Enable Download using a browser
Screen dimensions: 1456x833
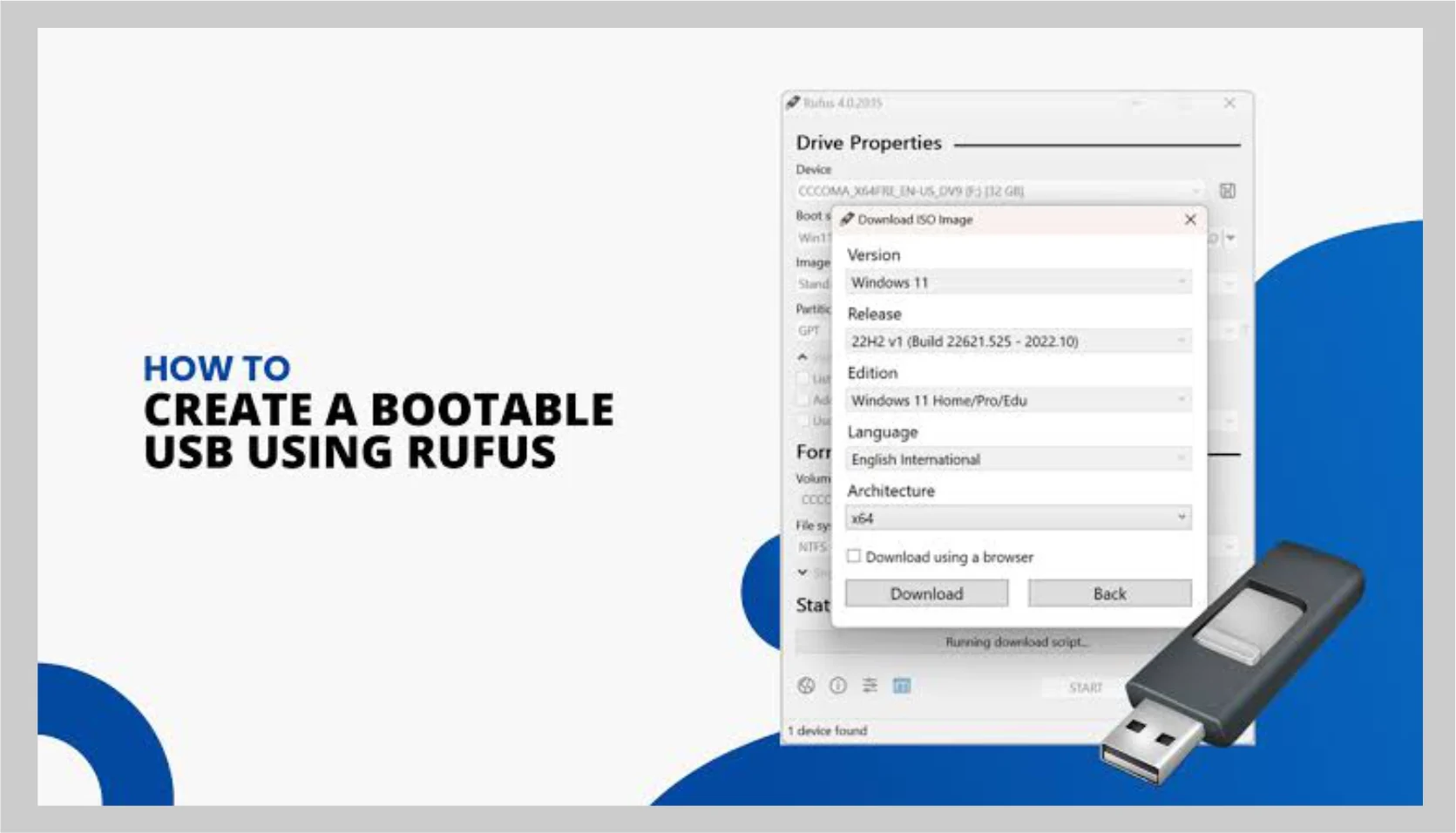point(854,556)
